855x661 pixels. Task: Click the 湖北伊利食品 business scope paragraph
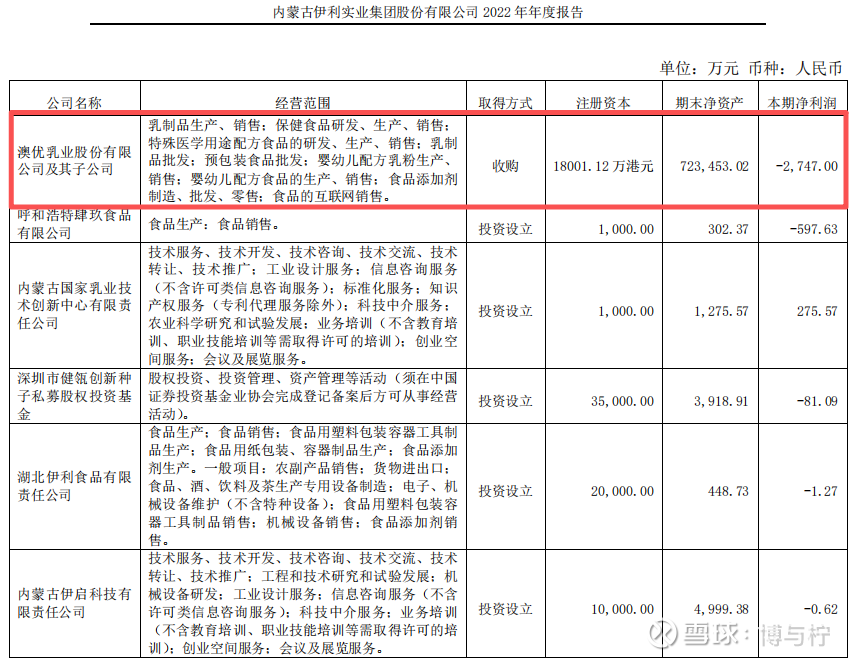pyautogui.click(x=303, y=486)
